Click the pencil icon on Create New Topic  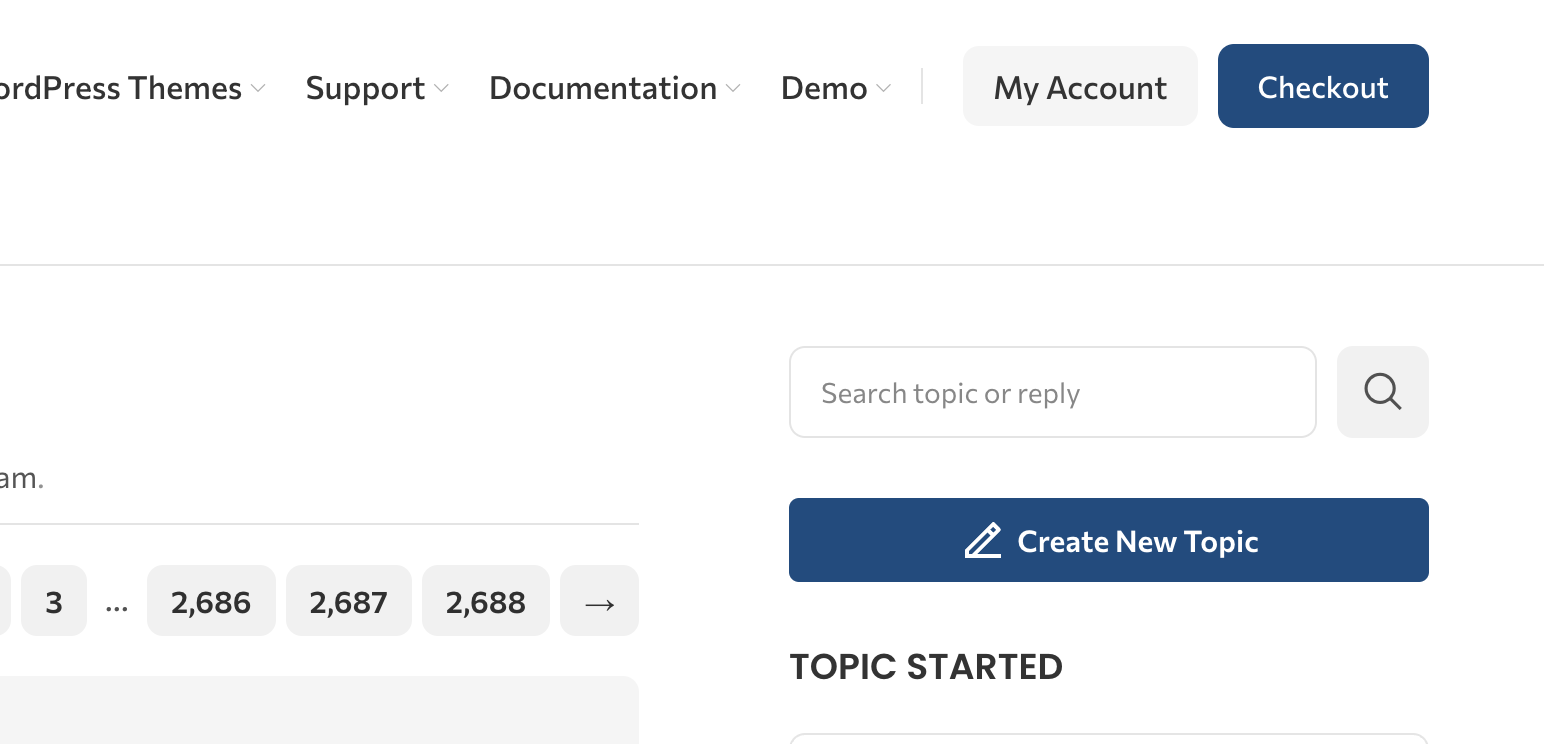pyautogui.click(x=983, y=541)
